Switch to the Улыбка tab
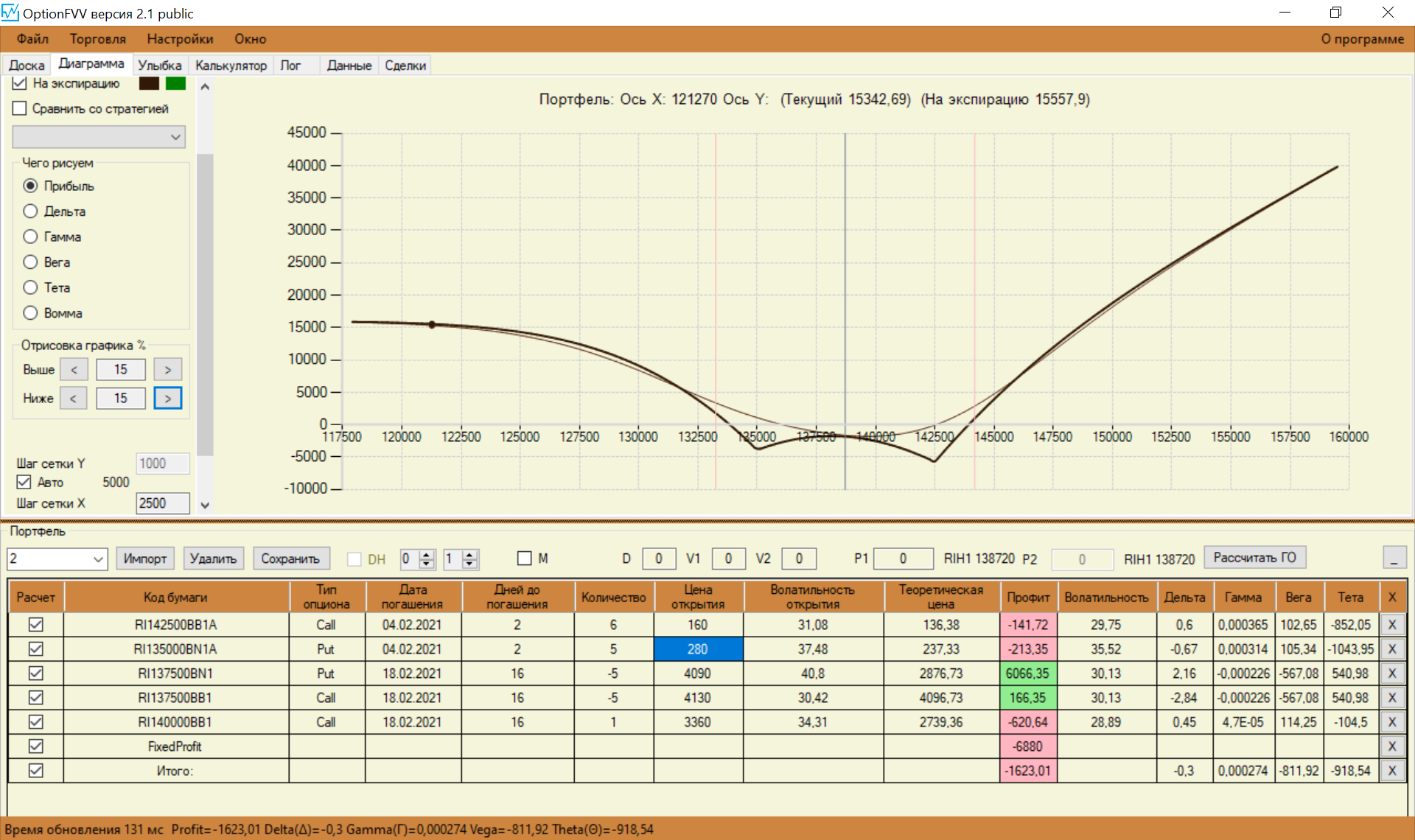The height and width of the screenshot is (840, 1415). tap(159, 66)
